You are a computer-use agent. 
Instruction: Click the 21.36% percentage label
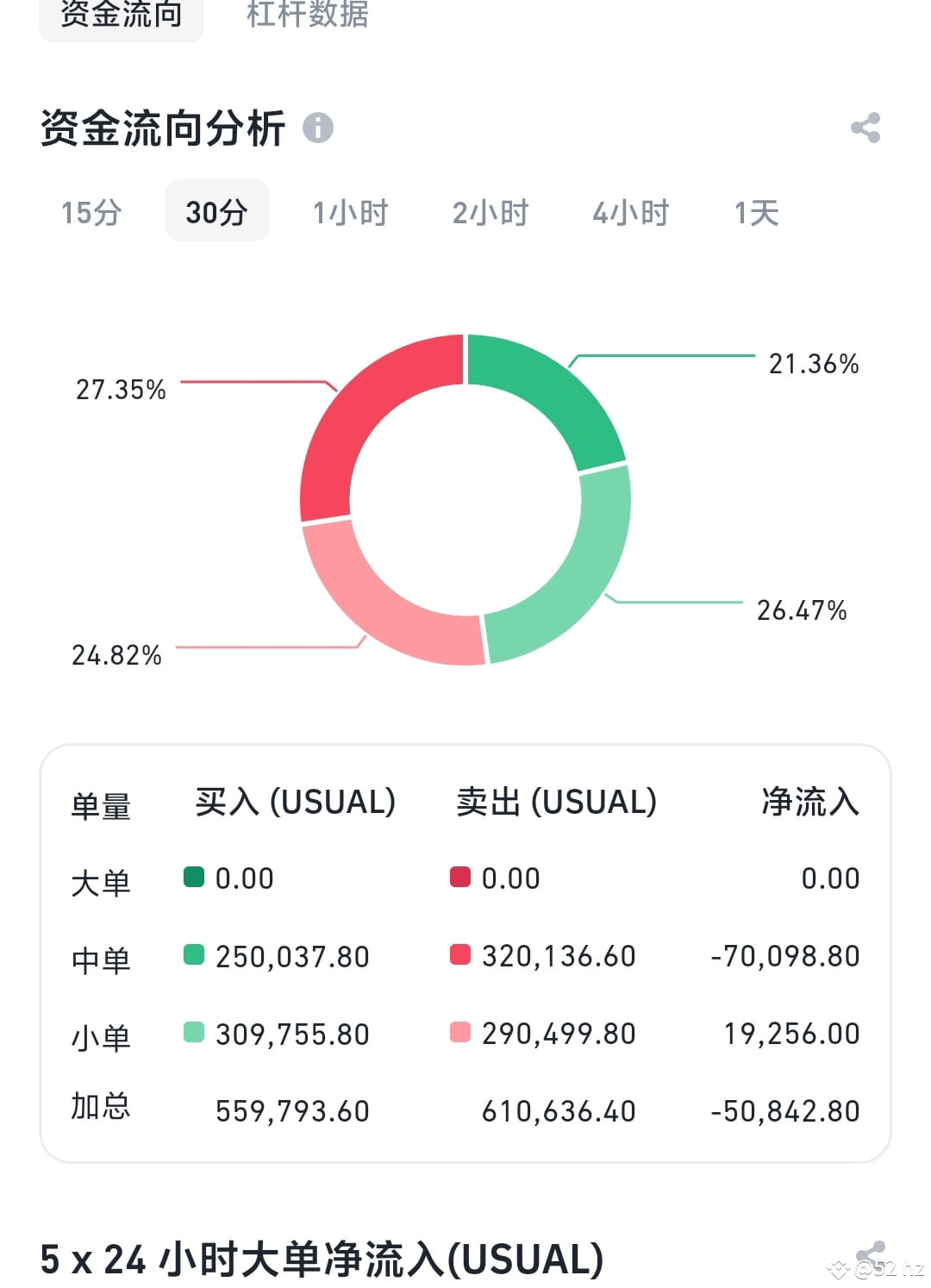[813, 364]
